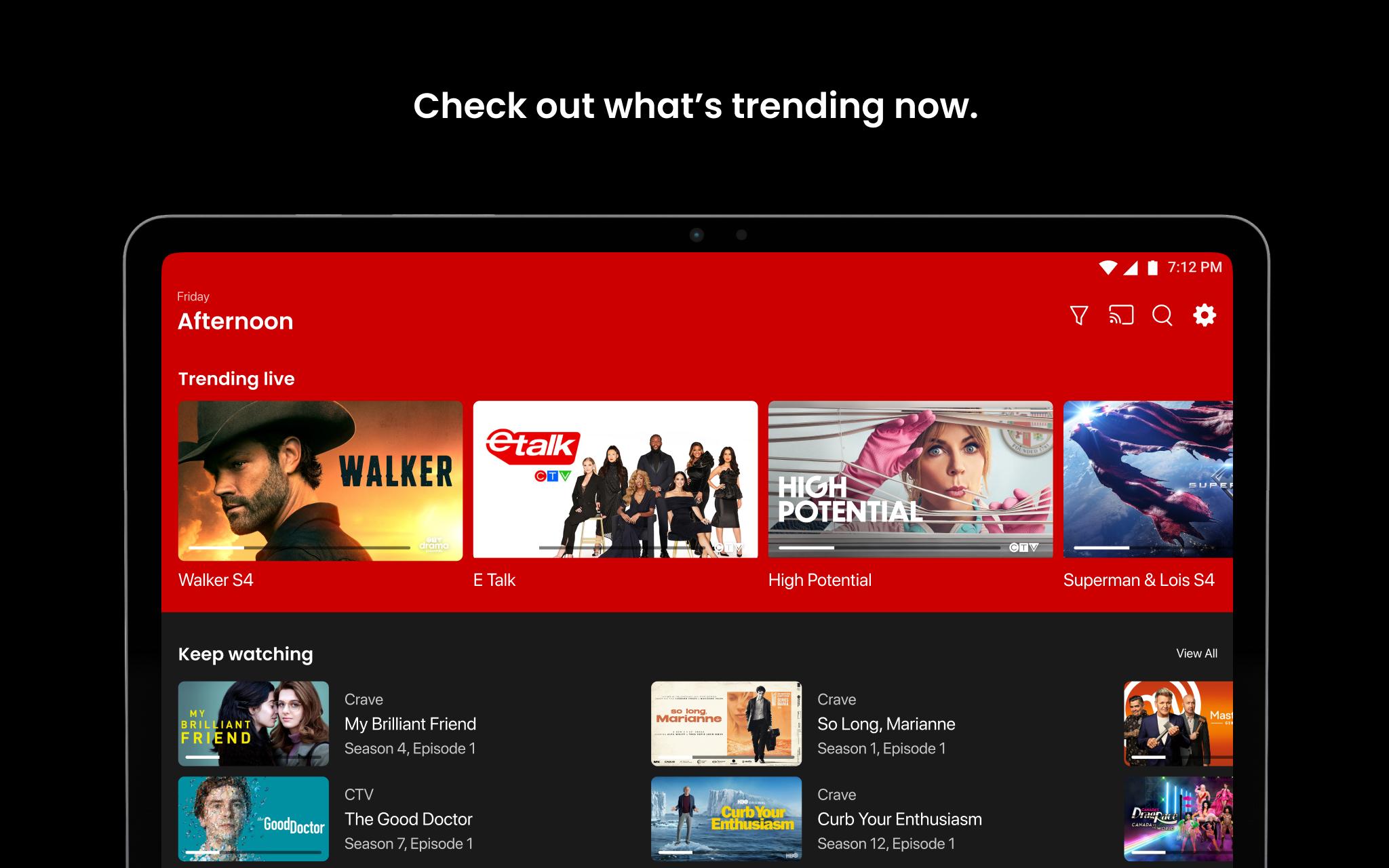
Task: Open the MasterChef thumbnail at right
Action: click(x=1178, y=724)
